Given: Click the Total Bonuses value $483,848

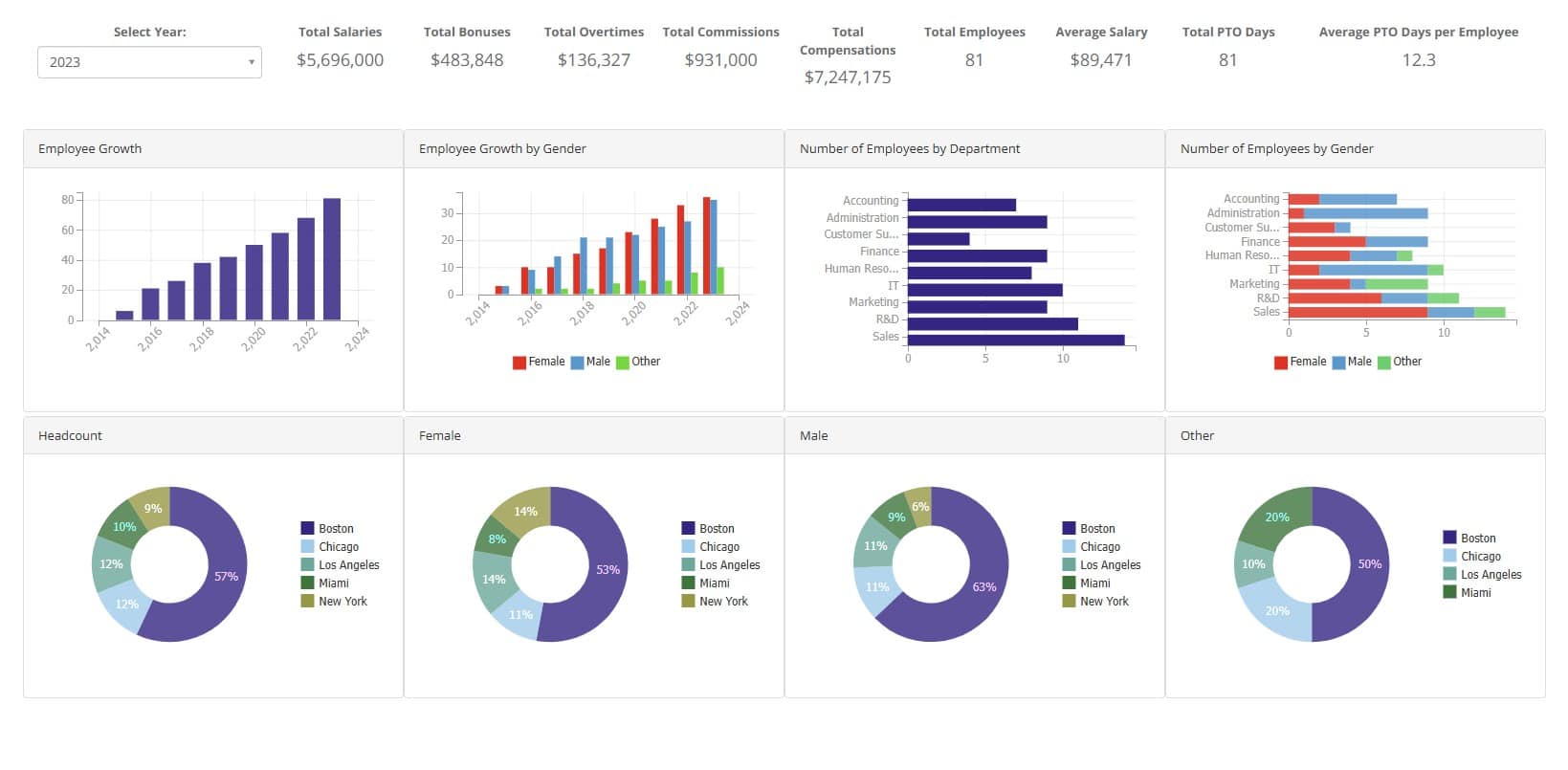Looking at the screenshot, I should pyautogui.click(x=467, y=60).
